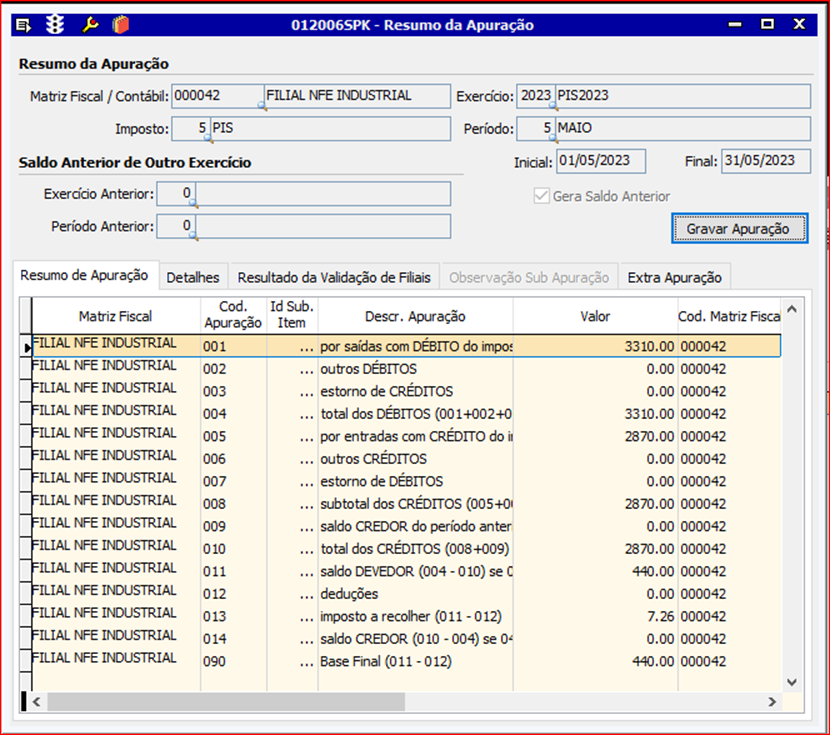
Task: Toggle the Gera Saldo Anterior checkbox
Action: (542, 197)
